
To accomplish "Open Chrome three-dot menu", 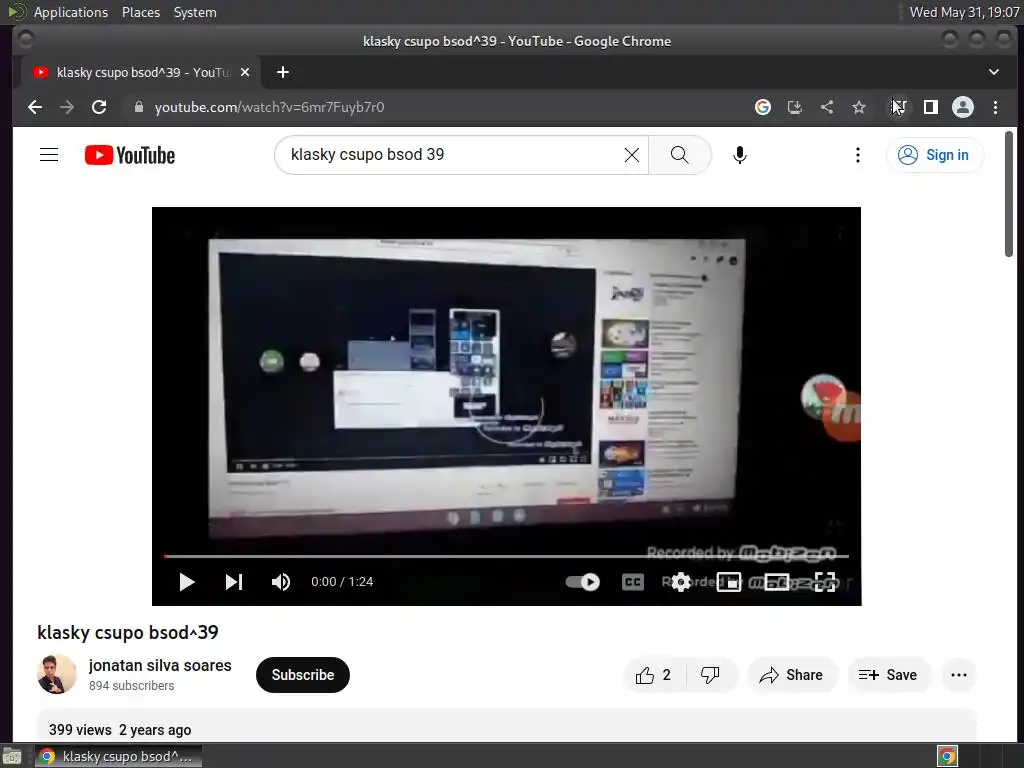I will coord(995,107).
